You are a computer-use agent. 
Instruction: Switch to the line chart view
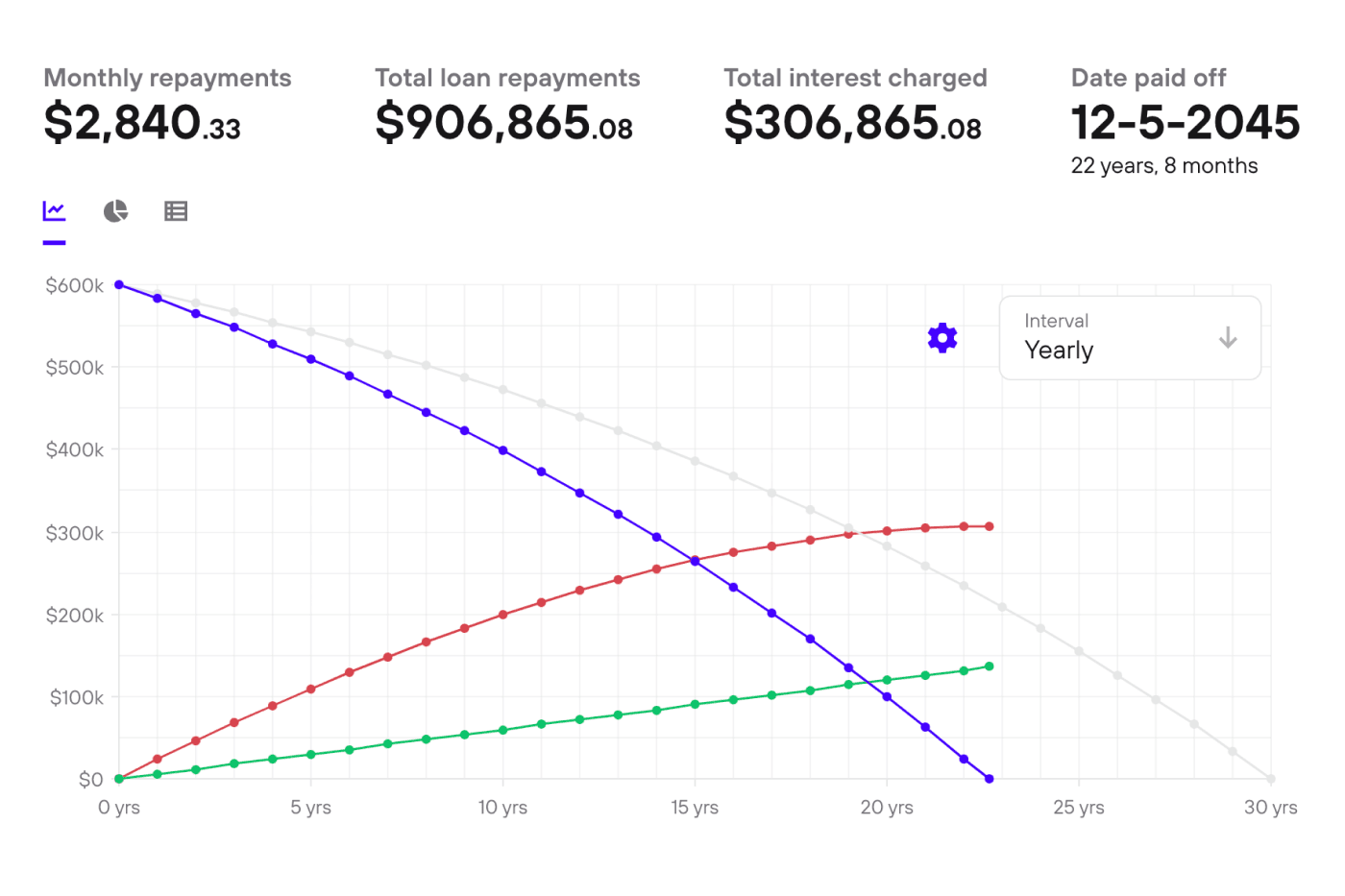tap(54, 210)
